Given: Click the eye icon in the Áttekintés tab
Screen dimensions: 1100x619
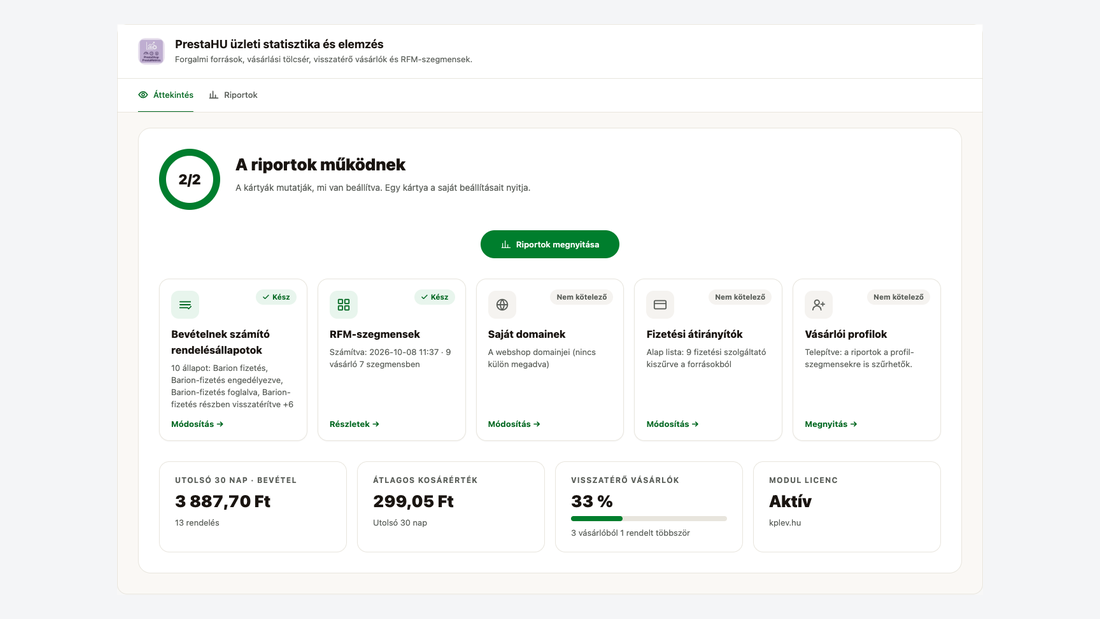Looking at the screenshot, I should (143, 95).
